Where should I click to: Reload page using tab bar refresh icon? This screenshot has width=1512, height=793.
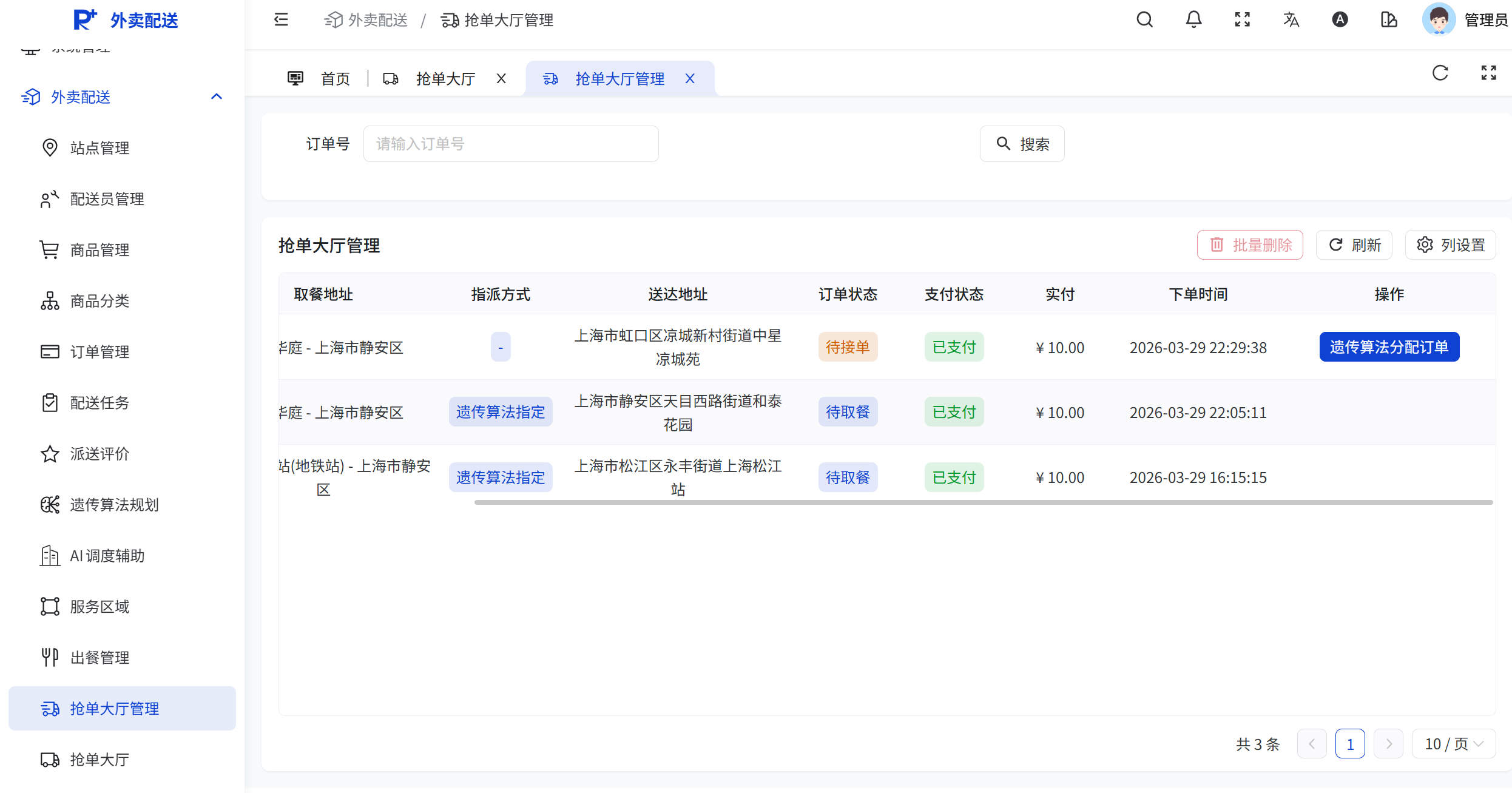tap(1440, 73)
